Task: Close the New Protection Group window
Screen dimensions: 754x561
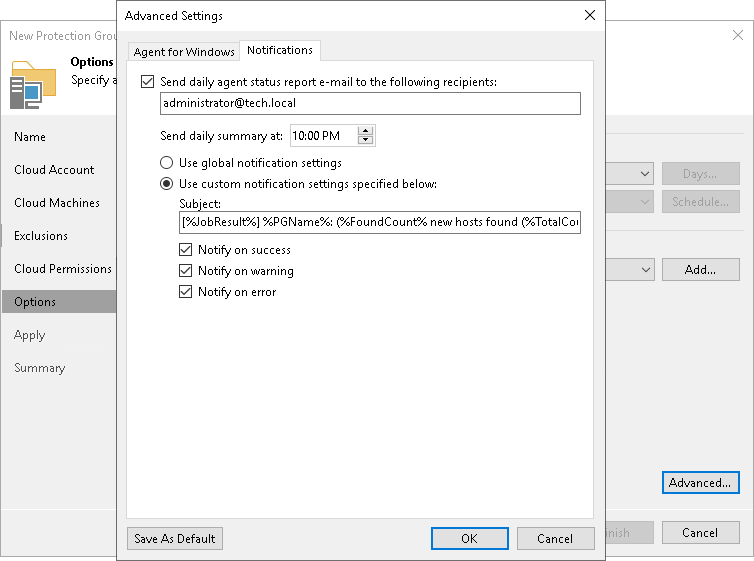Action: (738, 35)
